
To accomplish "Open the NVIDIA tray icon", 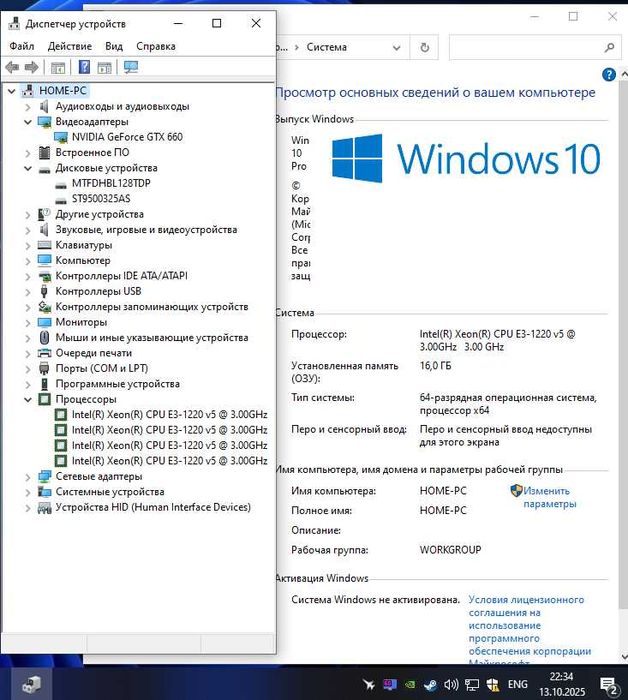I will click(x=410, y=684).
